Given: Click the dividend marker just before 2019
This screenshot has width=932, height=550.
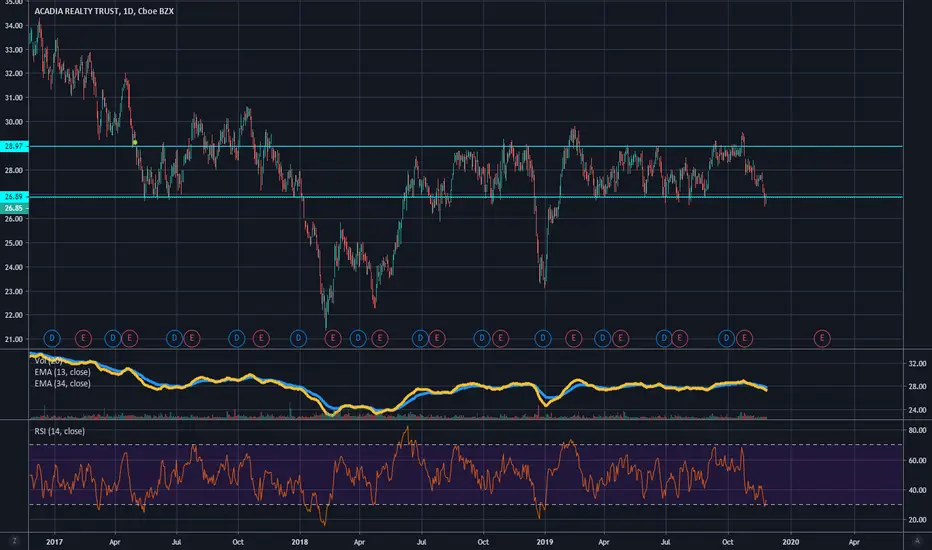Looking at the screenshot, I should tap(543, 338).
